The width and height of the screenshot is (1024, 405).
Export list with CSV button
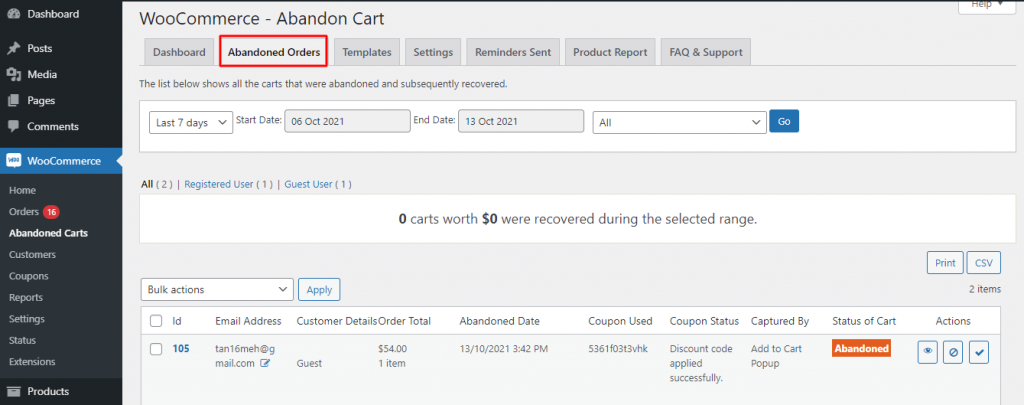[984, 263]
